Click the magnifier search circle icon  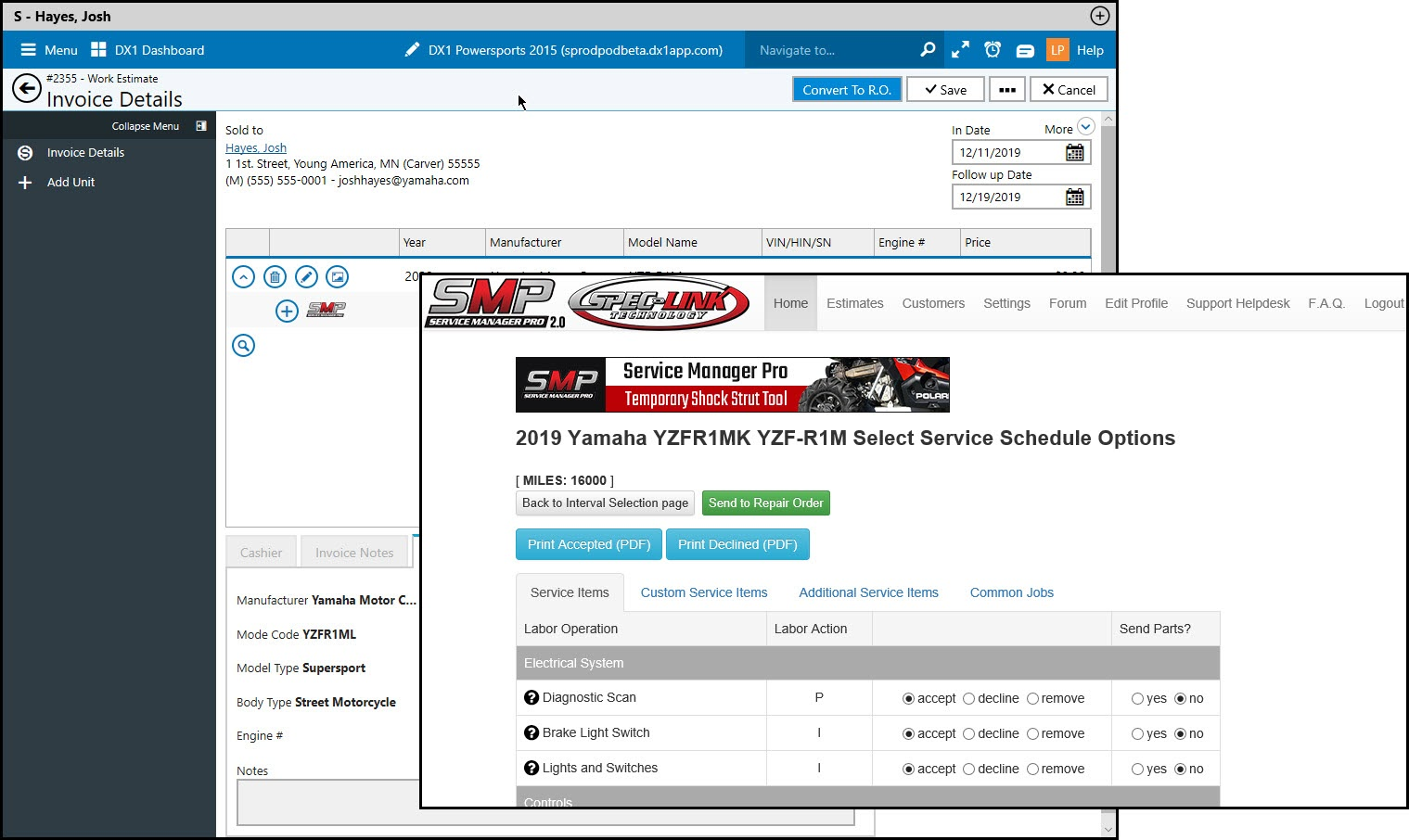(243, 346)
